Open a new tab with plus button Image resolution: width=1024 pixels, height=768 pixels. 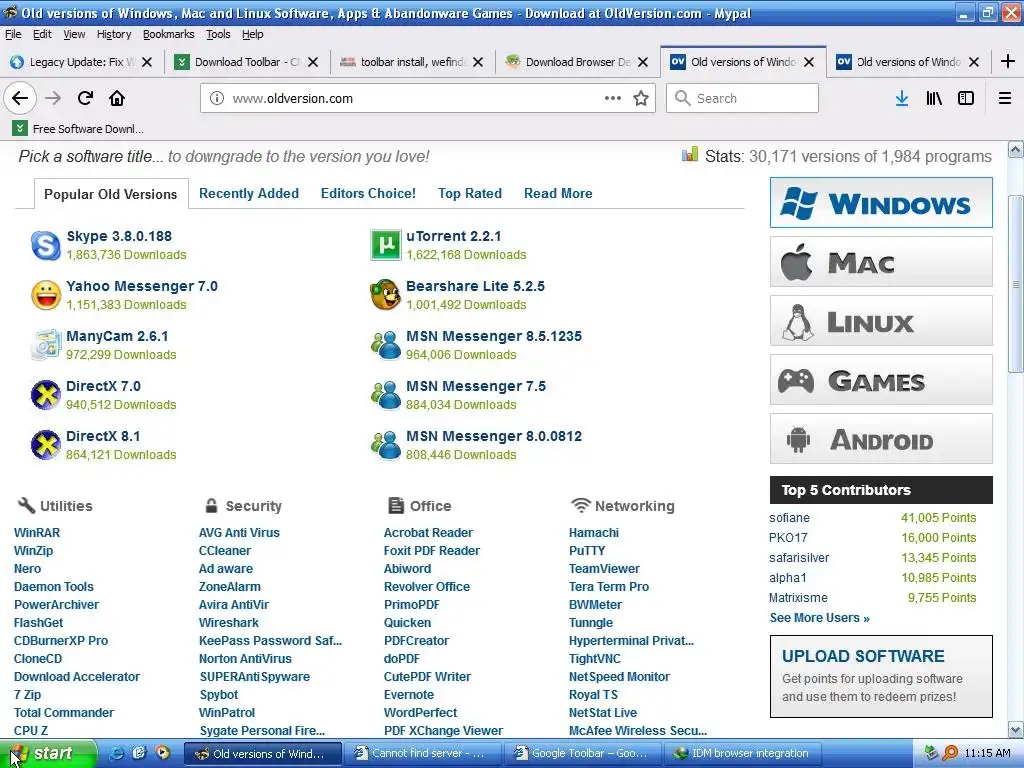click(x=1008, y=61)
